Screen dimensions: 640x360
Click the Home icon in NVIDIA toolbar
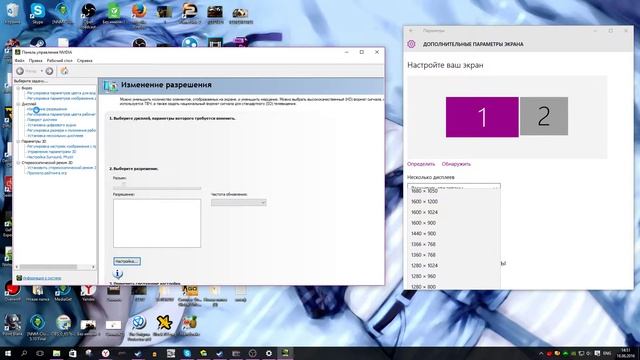64,71
